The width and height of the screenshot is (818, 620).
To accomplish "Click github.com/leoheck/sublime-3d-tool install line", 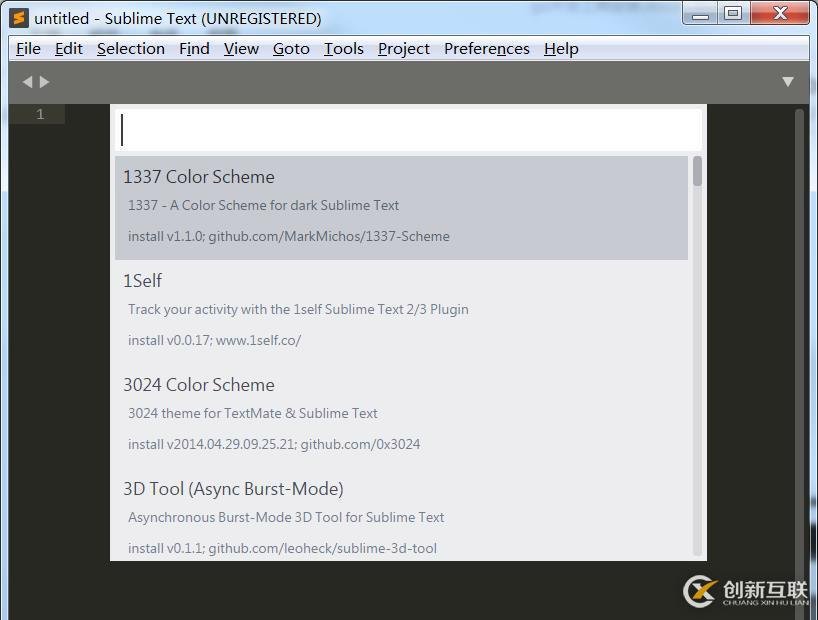I will (x=282, y=548).
